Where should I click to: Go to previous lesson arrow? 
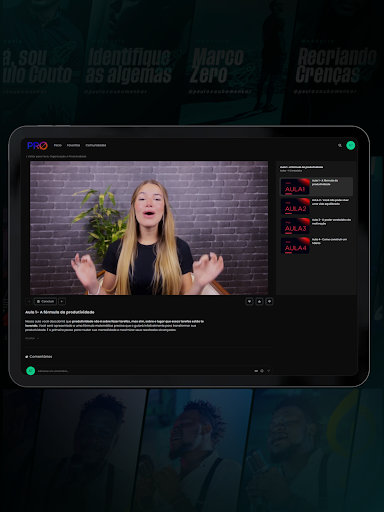(x=29, y=301)
